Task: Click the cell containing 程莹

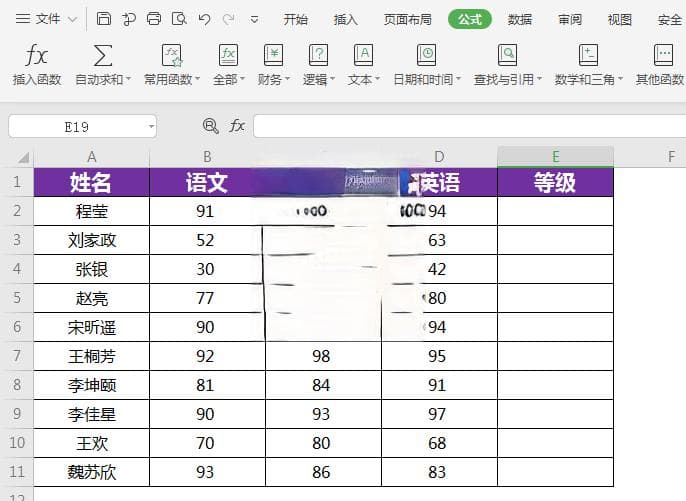Action: point(91,211)
